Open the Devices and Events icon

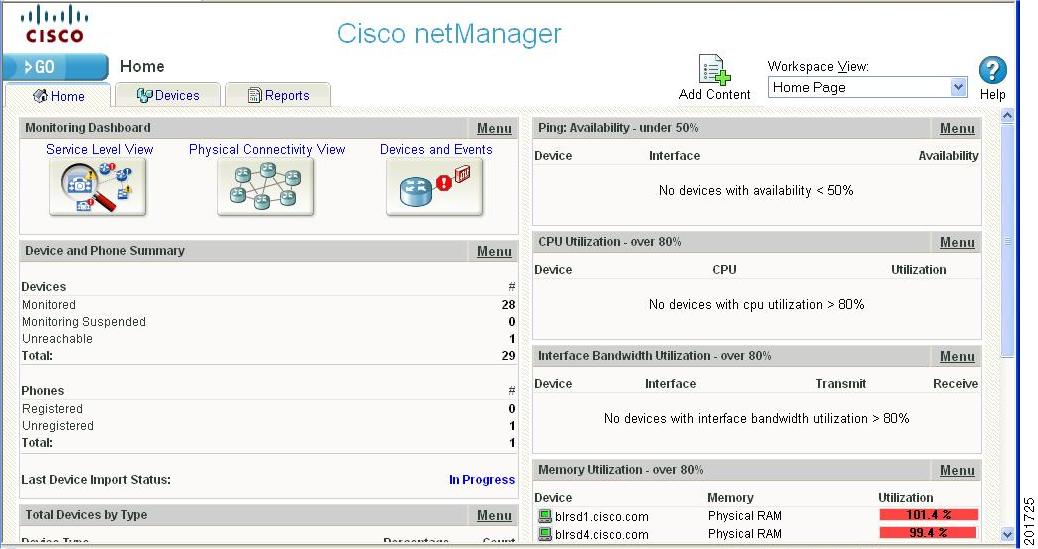[x=434, y=187]
